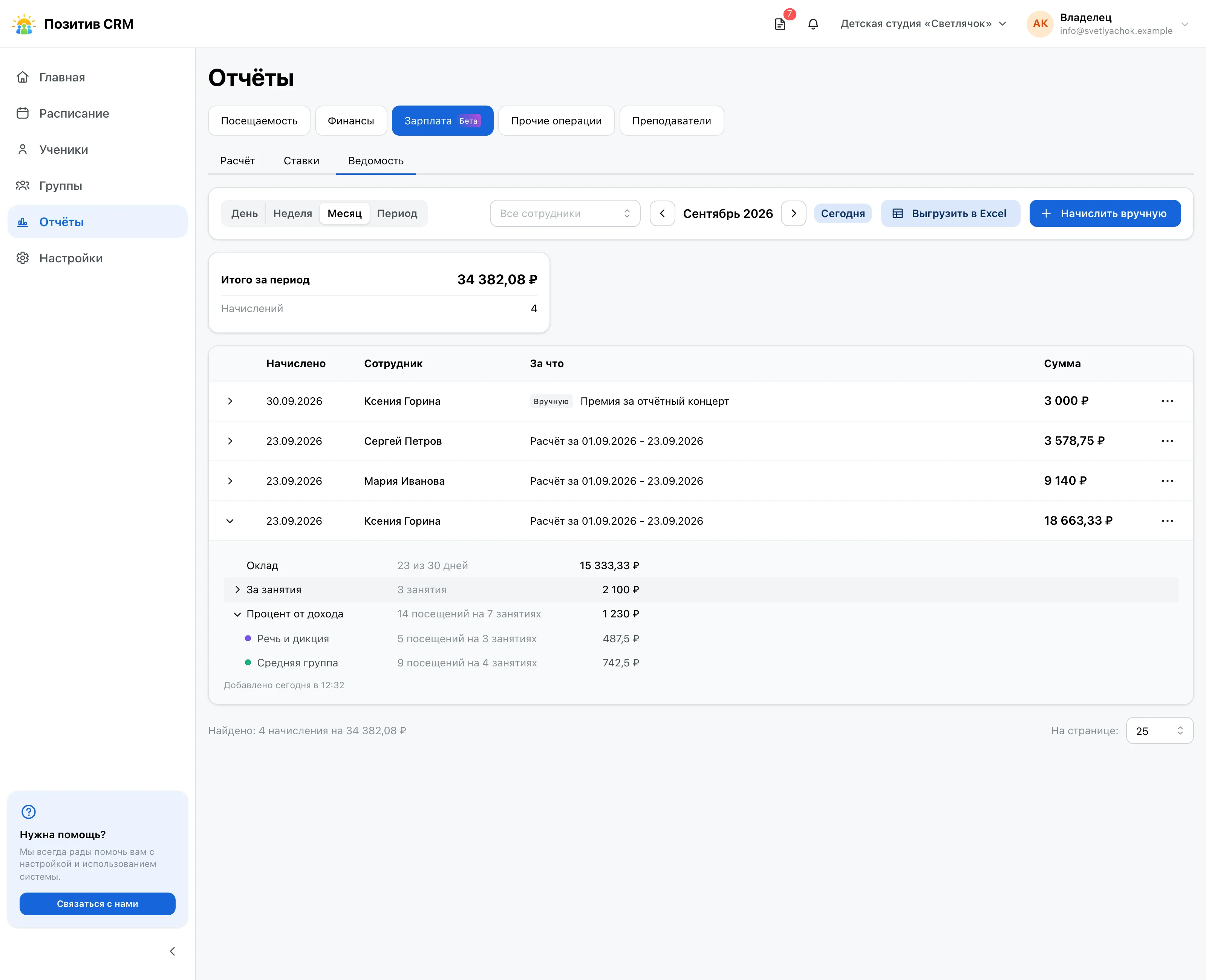Viewport: 1206px width, 980px height.
Task: Click the Сегодня button
Action: [843, 213]
